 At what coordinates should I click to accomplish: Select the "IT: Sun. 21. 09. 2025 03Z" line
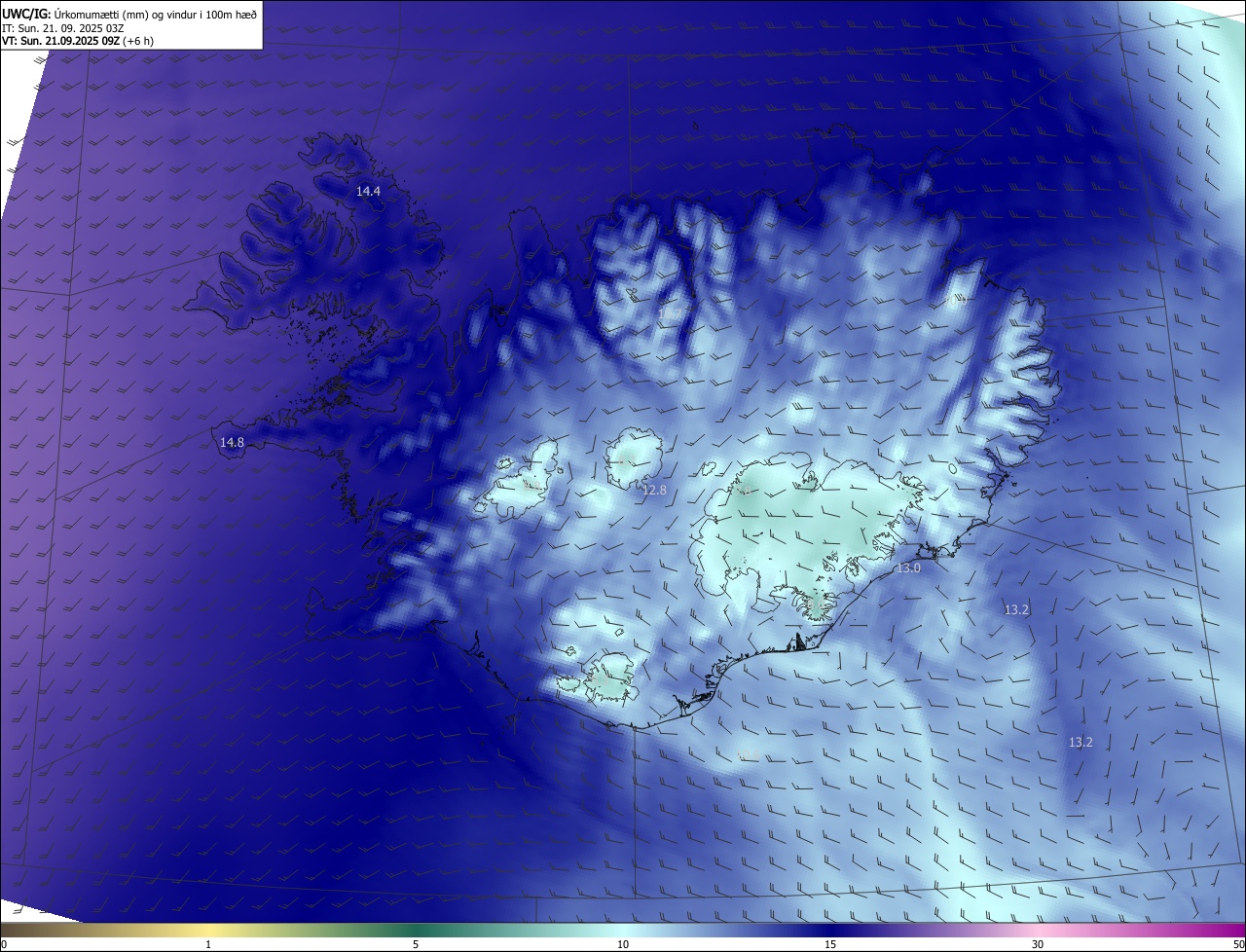[63, 27]
